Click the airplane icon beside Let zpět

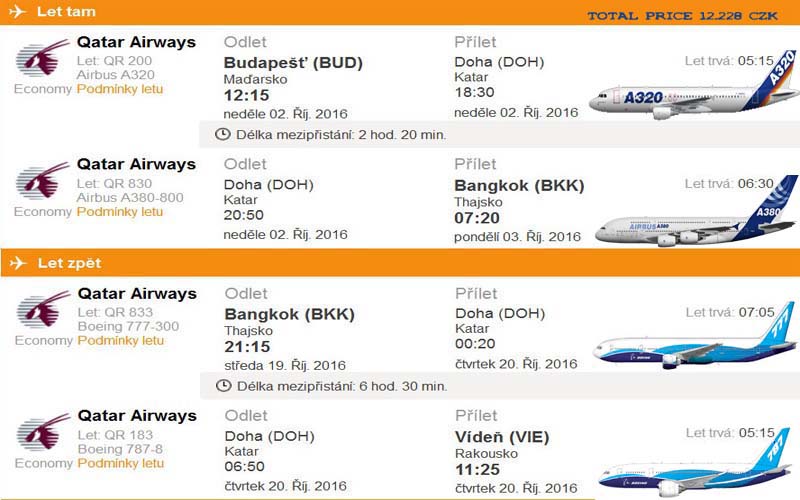click(x=18, y=263)
